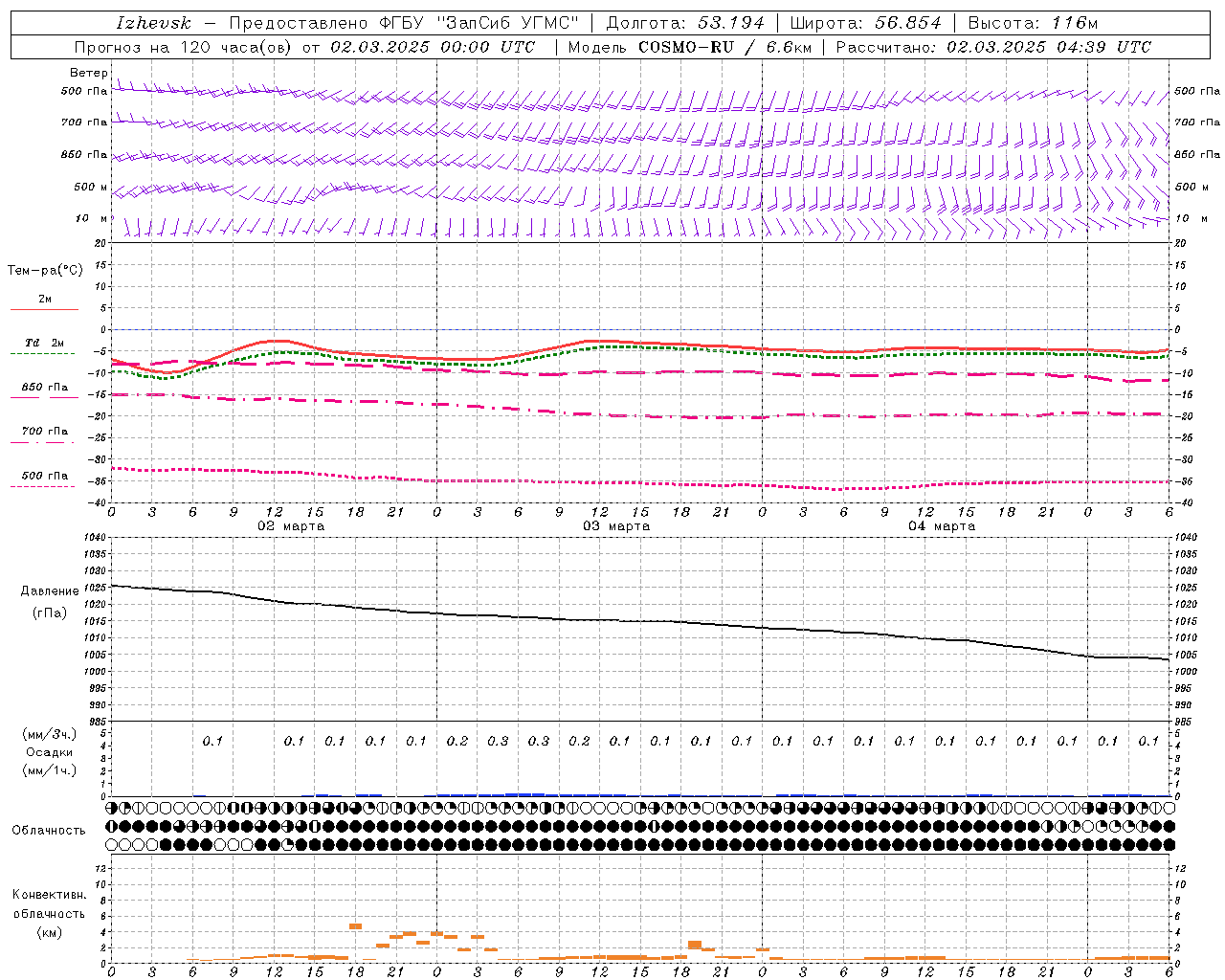Select the "Td 2м" dew point legend entry
Viewport: 1225px width, 980px height.
[44, 343]
